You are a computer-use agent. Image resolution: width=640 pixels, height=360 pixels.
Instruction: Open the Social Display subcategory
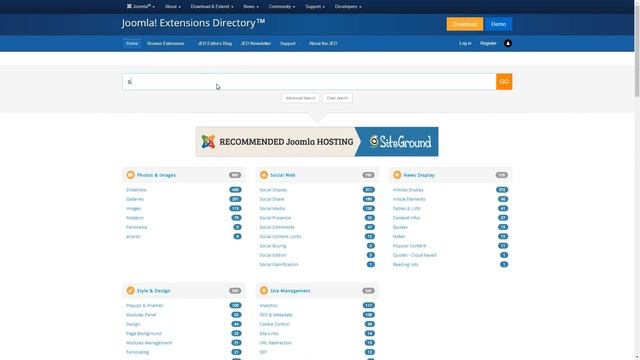(273, 190)
